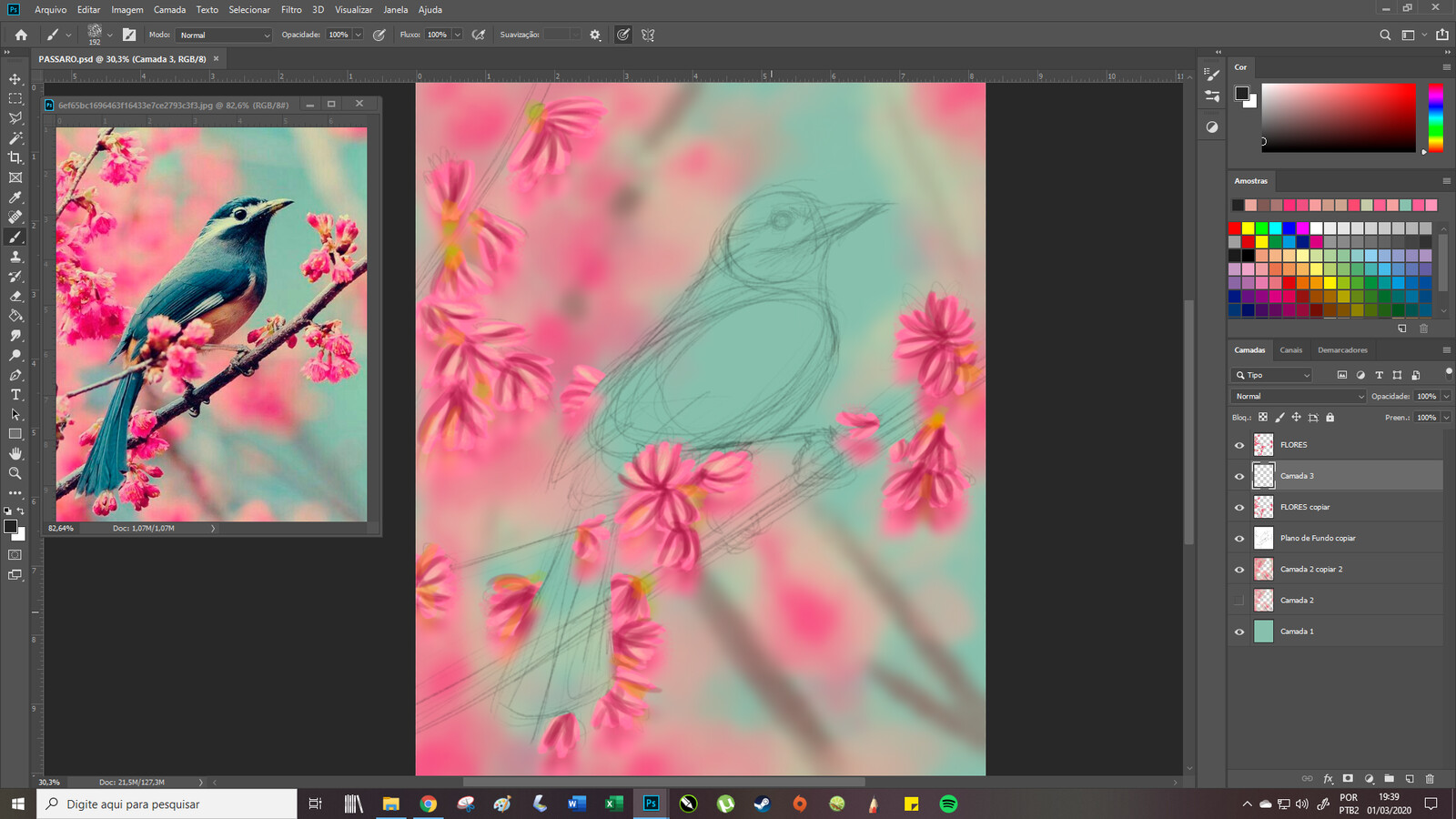Open the brush Modo dropdown
1456x819 pixels.
tap(224, 35)
